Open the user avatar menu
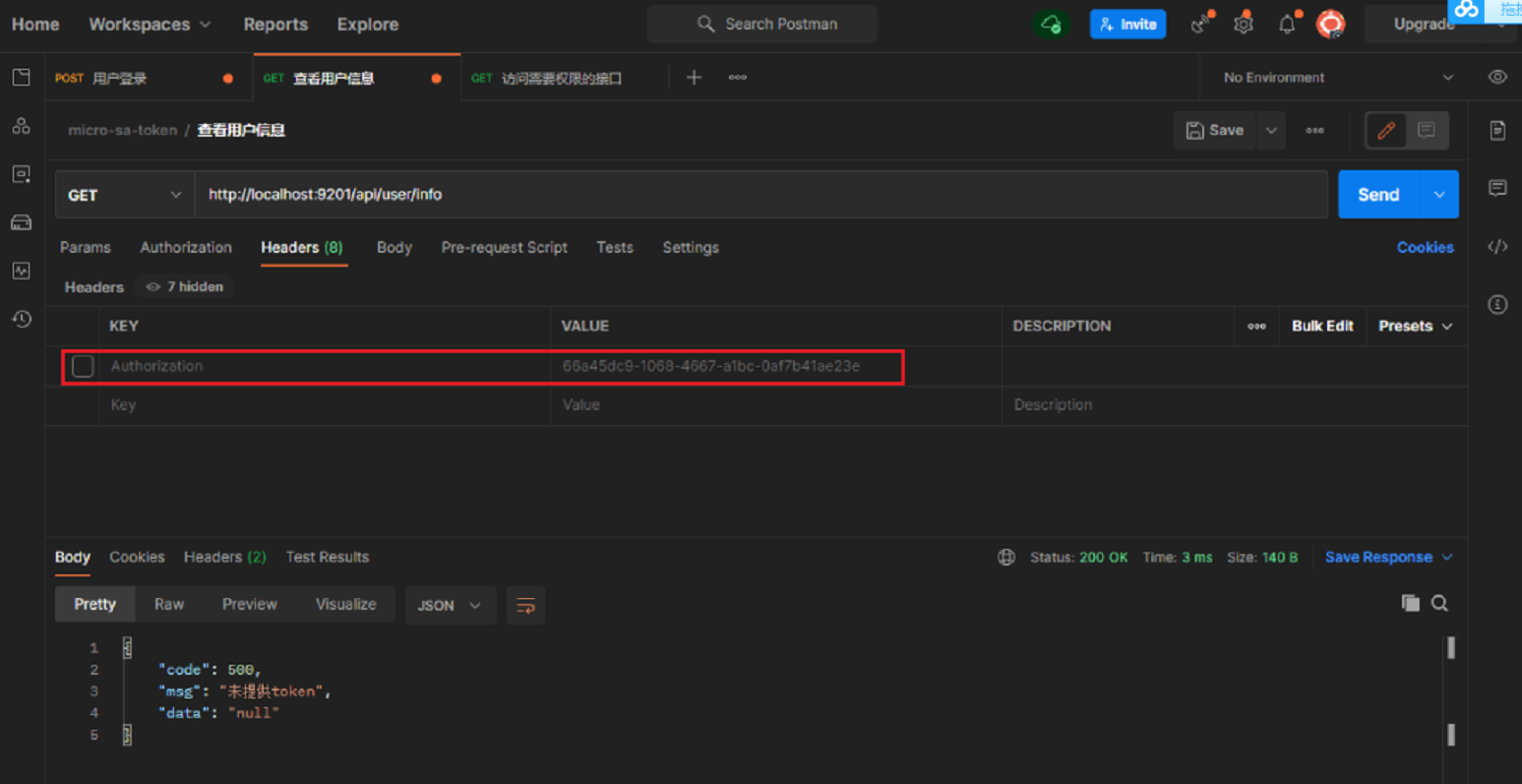This screenshot has height=784, width=1522. coord(1331,24)
